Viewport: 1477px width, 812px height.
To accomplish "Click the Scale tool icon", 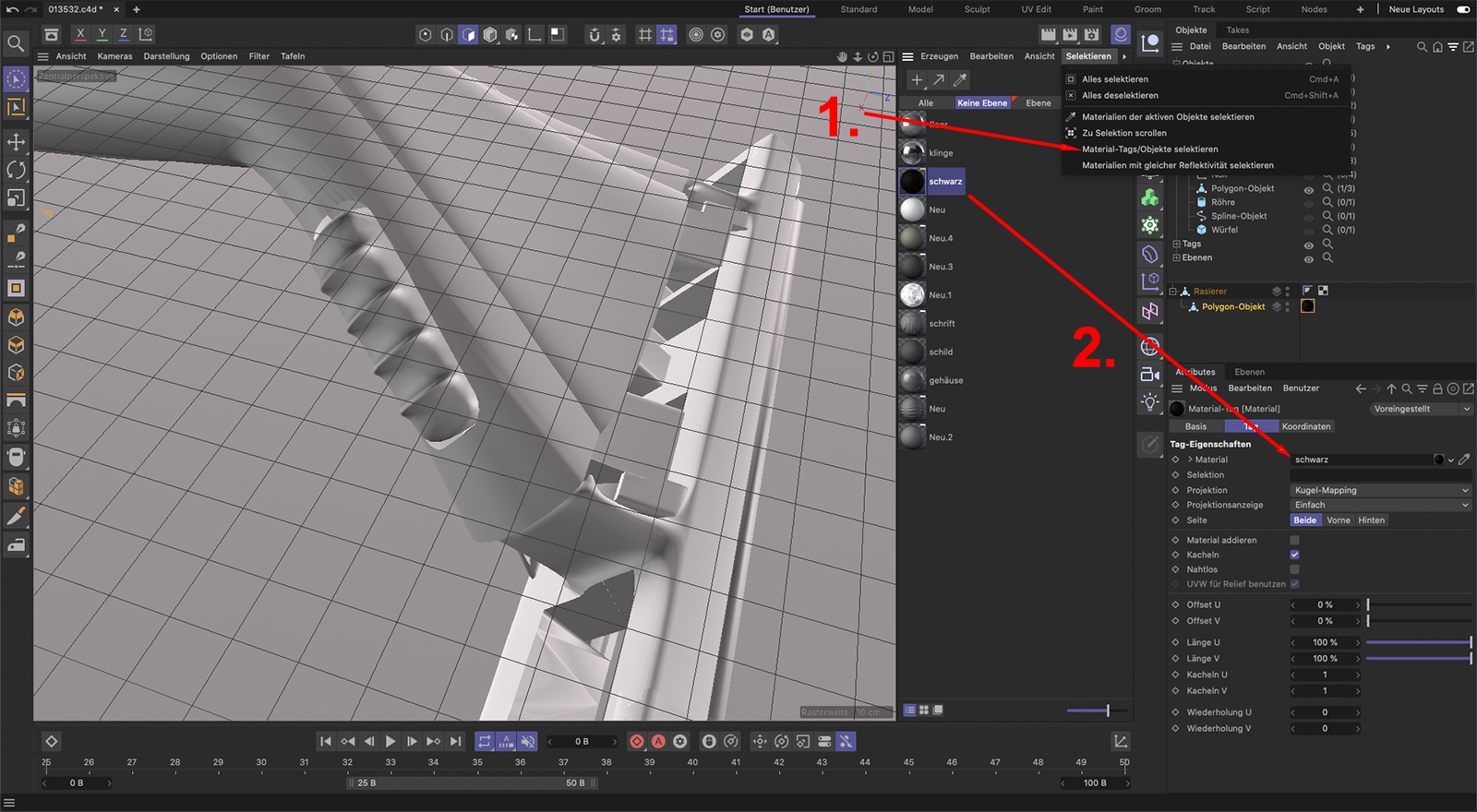I will [16, 198].
